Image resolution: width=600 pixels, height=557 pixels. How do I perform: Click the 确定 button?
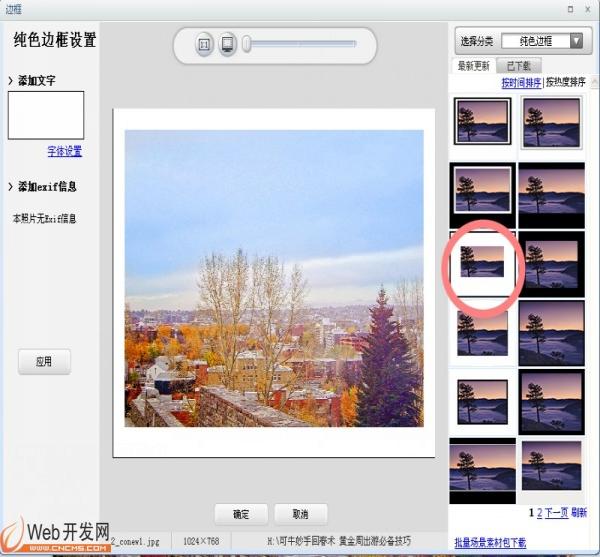click(x=241, y=514)
